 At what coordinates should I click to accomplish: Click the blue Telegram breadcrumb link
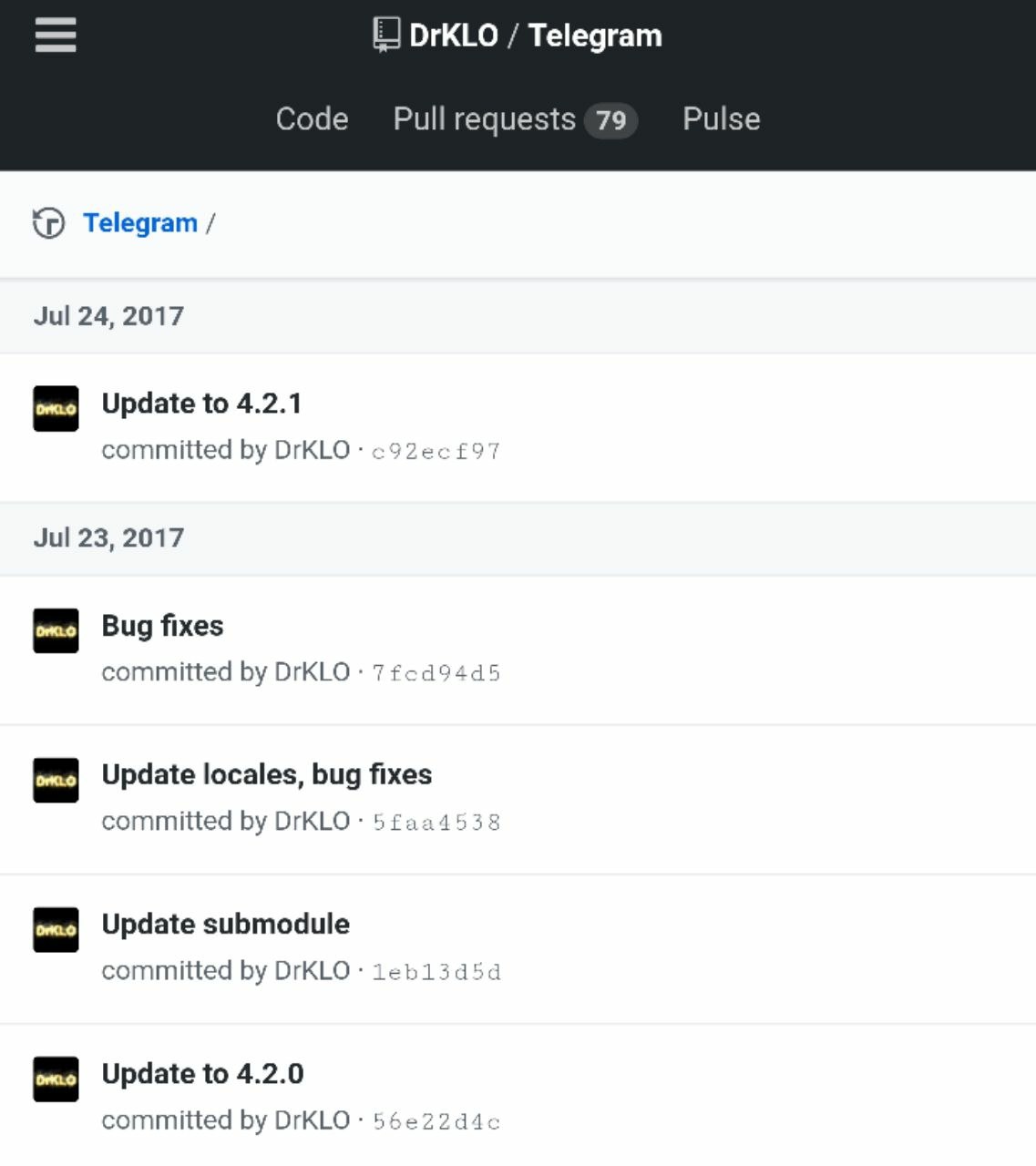point(140,223)
